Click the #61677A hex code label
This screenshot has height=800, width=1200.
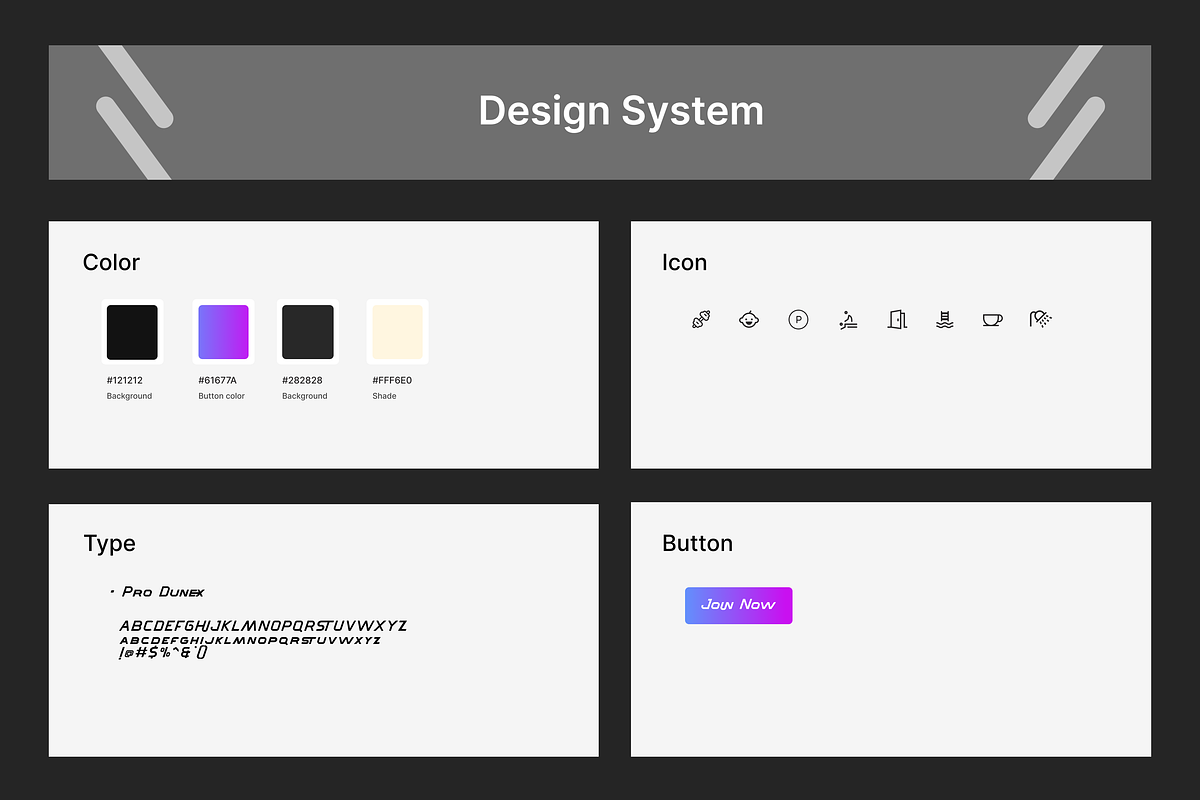tap(217, 381)
